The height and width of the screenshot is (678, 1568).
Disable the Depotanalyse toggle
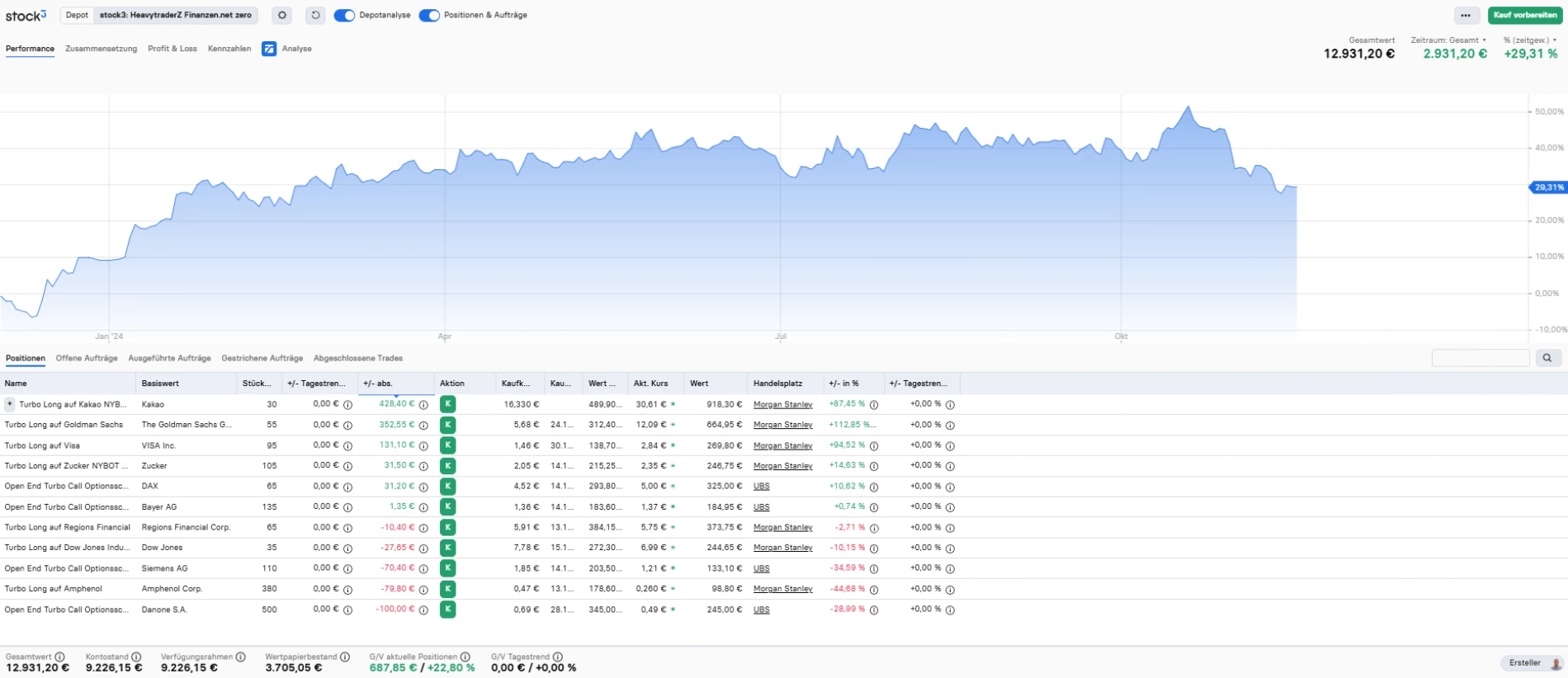pyautogui.click(x=344, y=15)
